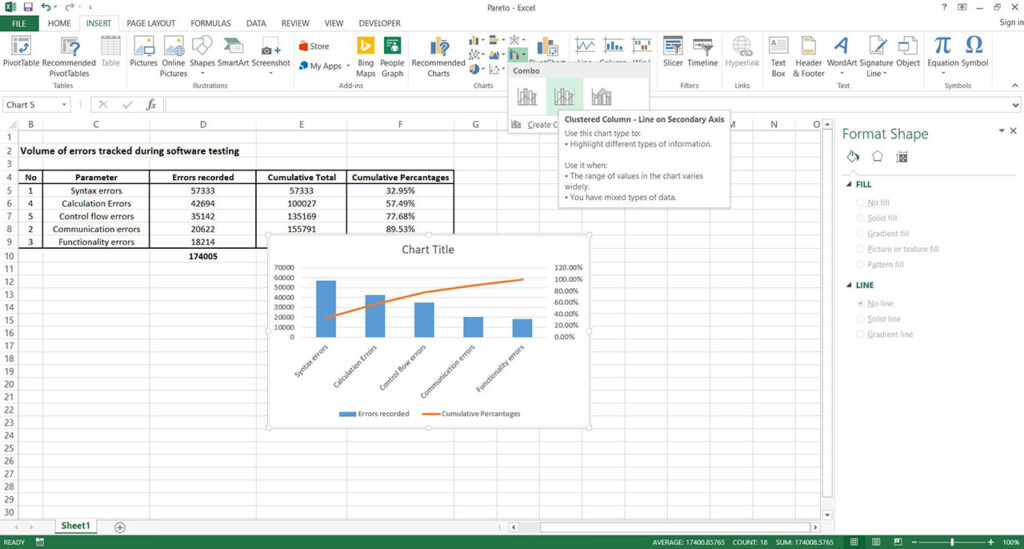The height and width of the screenshot is (549, 1024).
Task: Open the Name Box dropdown arrow
Action: [x=64, y=104]
